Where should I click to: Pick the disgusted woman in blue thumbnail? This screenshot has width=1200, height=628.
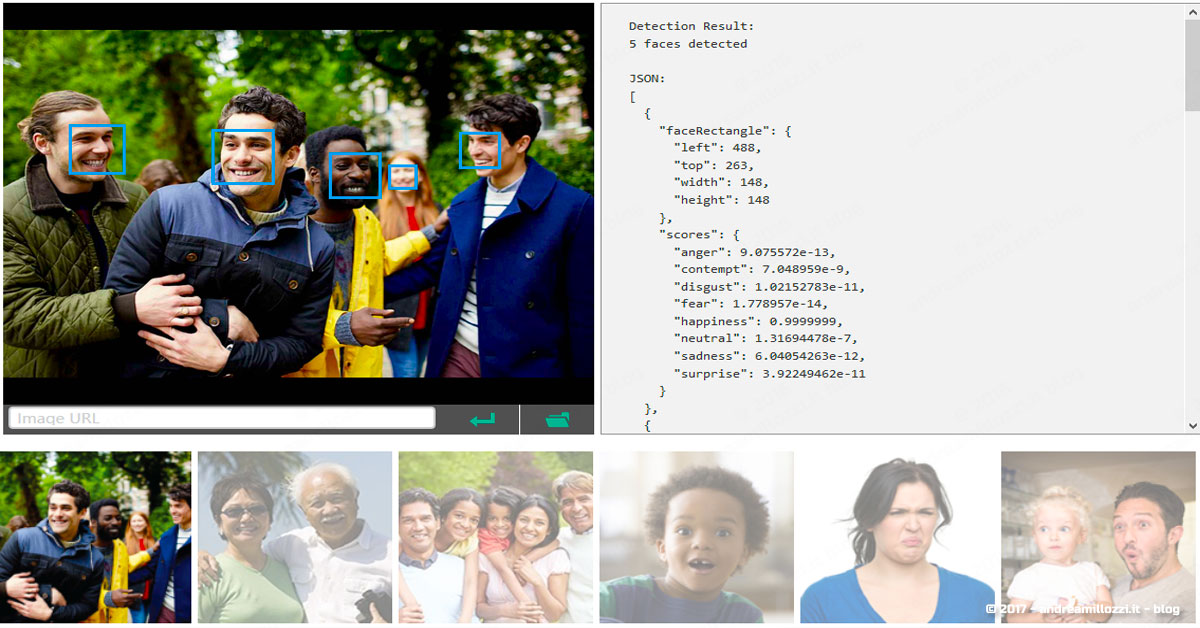pyautogui.click(x=897, y=537)
